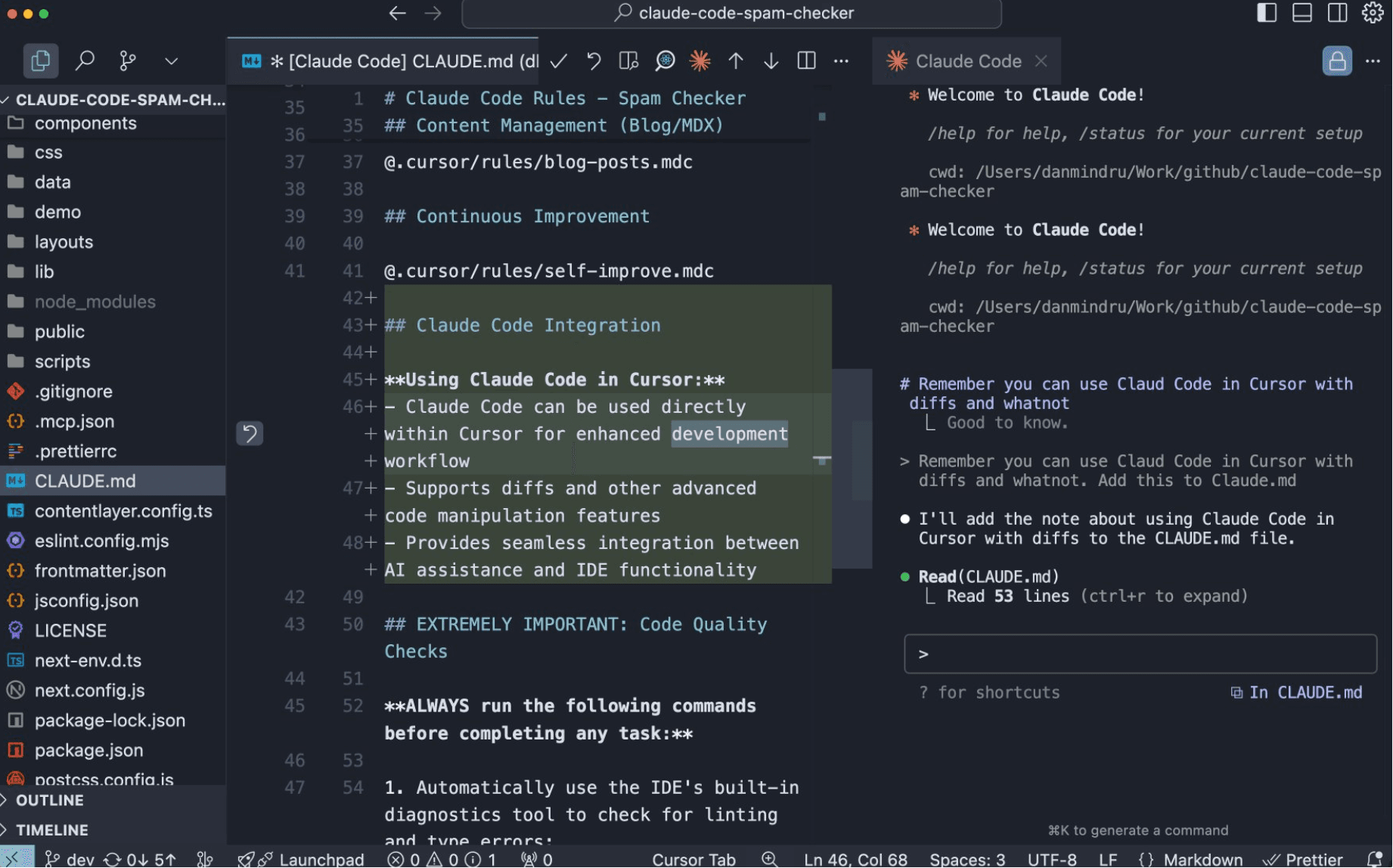Image resolution: width=1393 pixels, height=868 pixels.
Task: Toggle the secondary sidebar visibility
Action: [x=1337, y=13]
